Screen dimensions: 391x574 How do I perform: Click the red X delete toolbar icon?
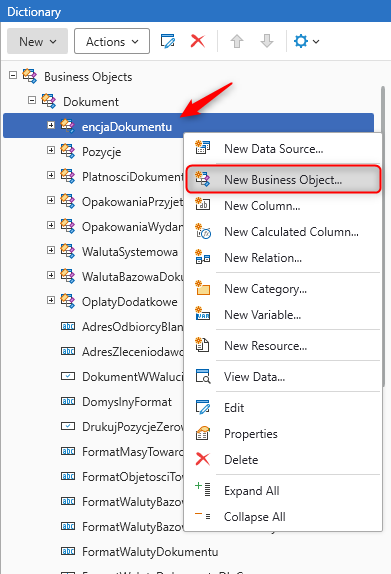click(198, 41)
